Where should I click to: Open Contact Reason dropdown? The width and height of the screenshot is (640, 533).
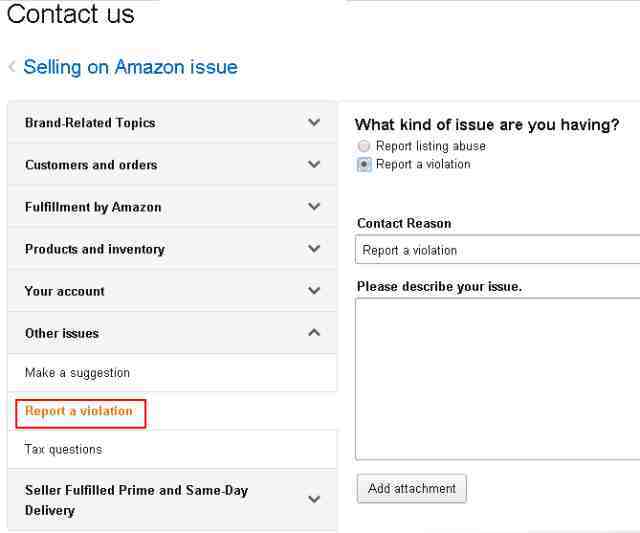pos(497,250)
